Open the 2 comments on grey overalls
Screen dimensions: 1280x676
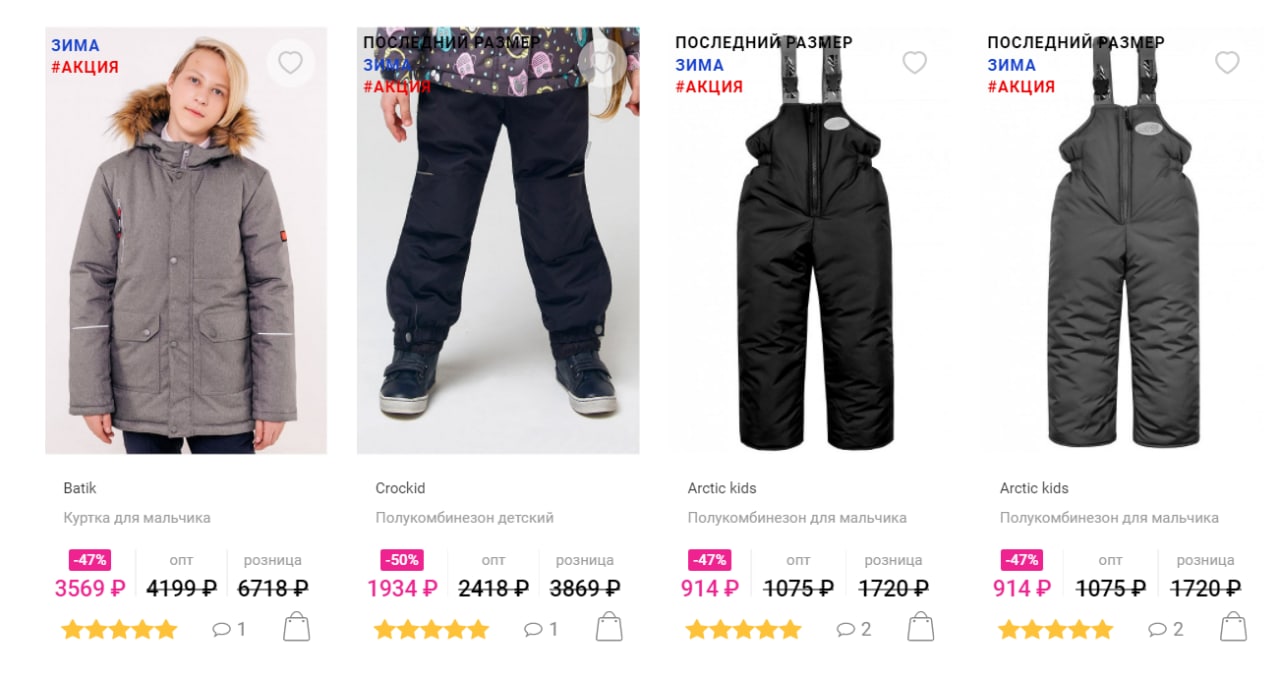pyautogui.click(x=1166, y=629)
